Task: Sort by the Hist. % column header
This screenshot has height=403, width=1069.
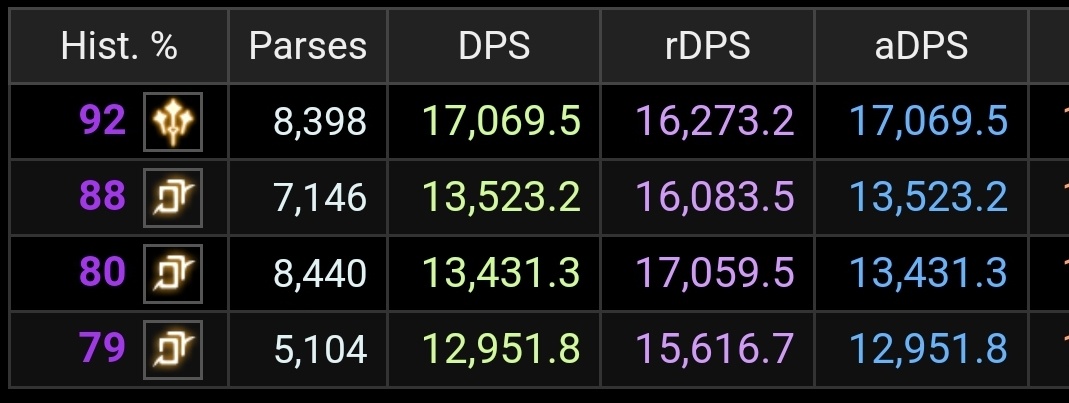Action: click(119, 46)
